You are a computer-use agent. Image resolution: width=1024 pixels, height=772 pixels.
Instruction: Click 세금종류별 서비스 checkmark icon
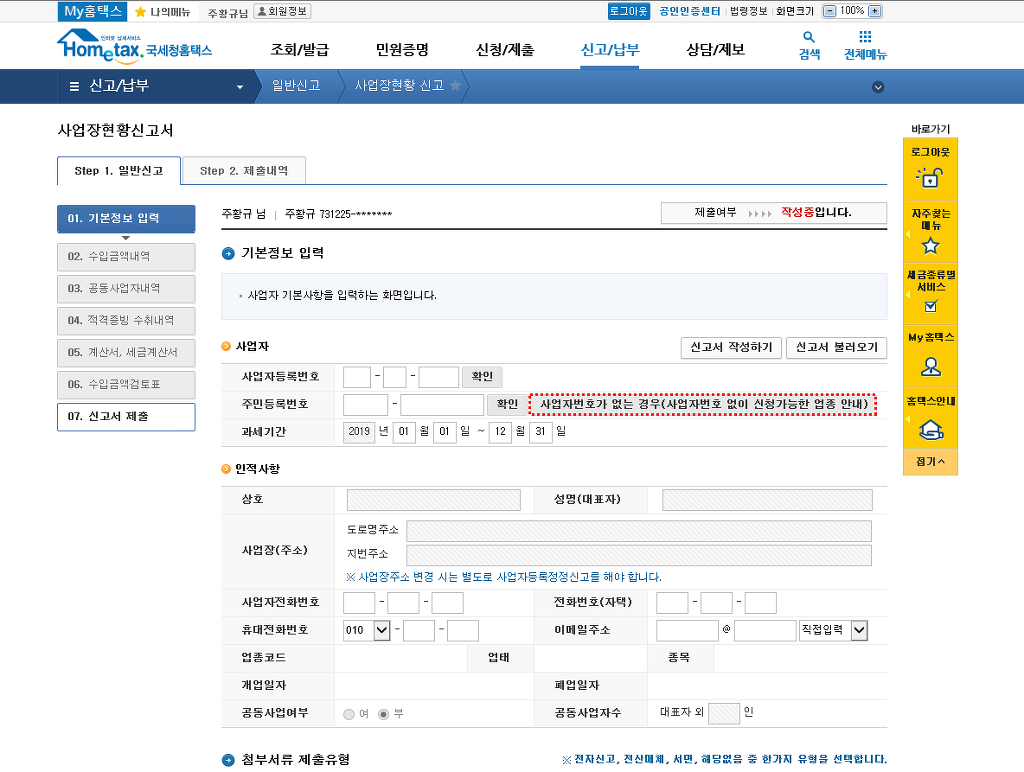tap(930, 306)
